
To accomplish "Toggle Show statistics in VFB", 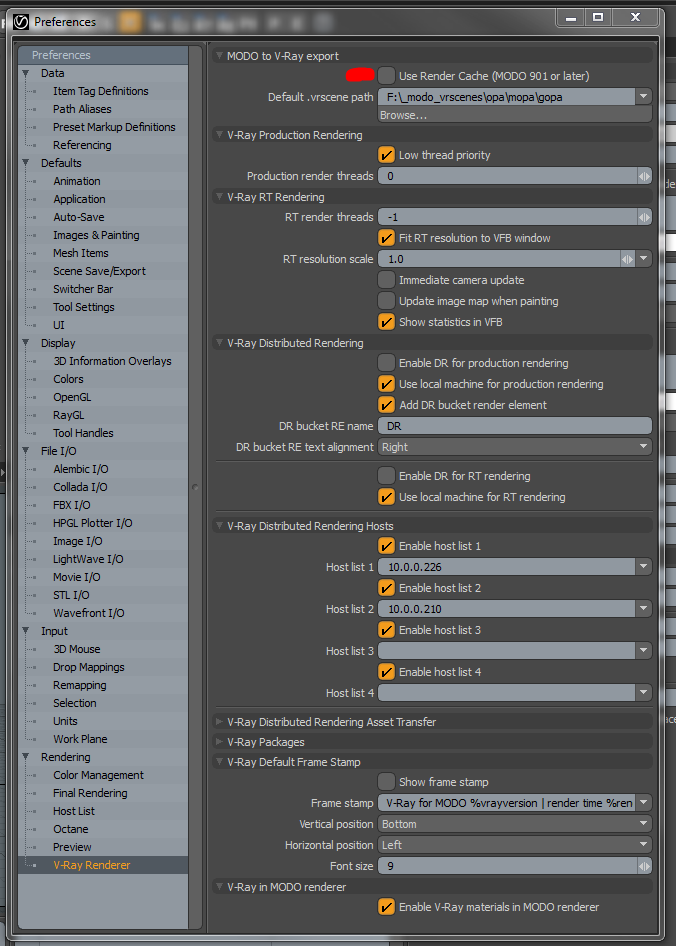I will (386, 322).
